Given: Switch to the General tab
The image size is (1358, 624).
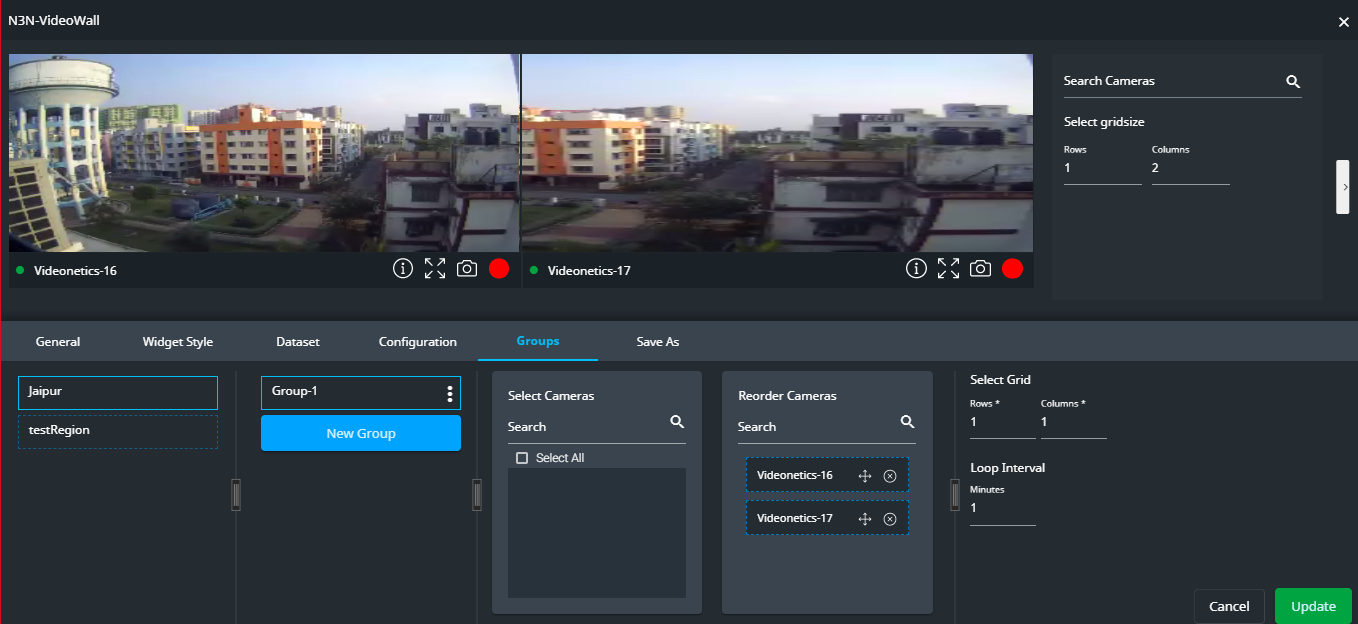Looking at the screenshot, I should point(58,342).
